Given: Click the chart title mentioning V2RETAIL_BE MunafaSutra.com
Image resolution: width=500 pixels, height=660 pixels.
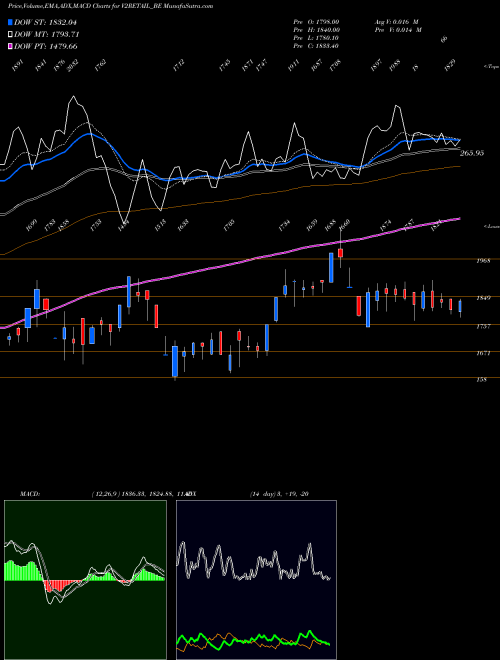Looking at the screenshot, I should click(x=110, y=6).
